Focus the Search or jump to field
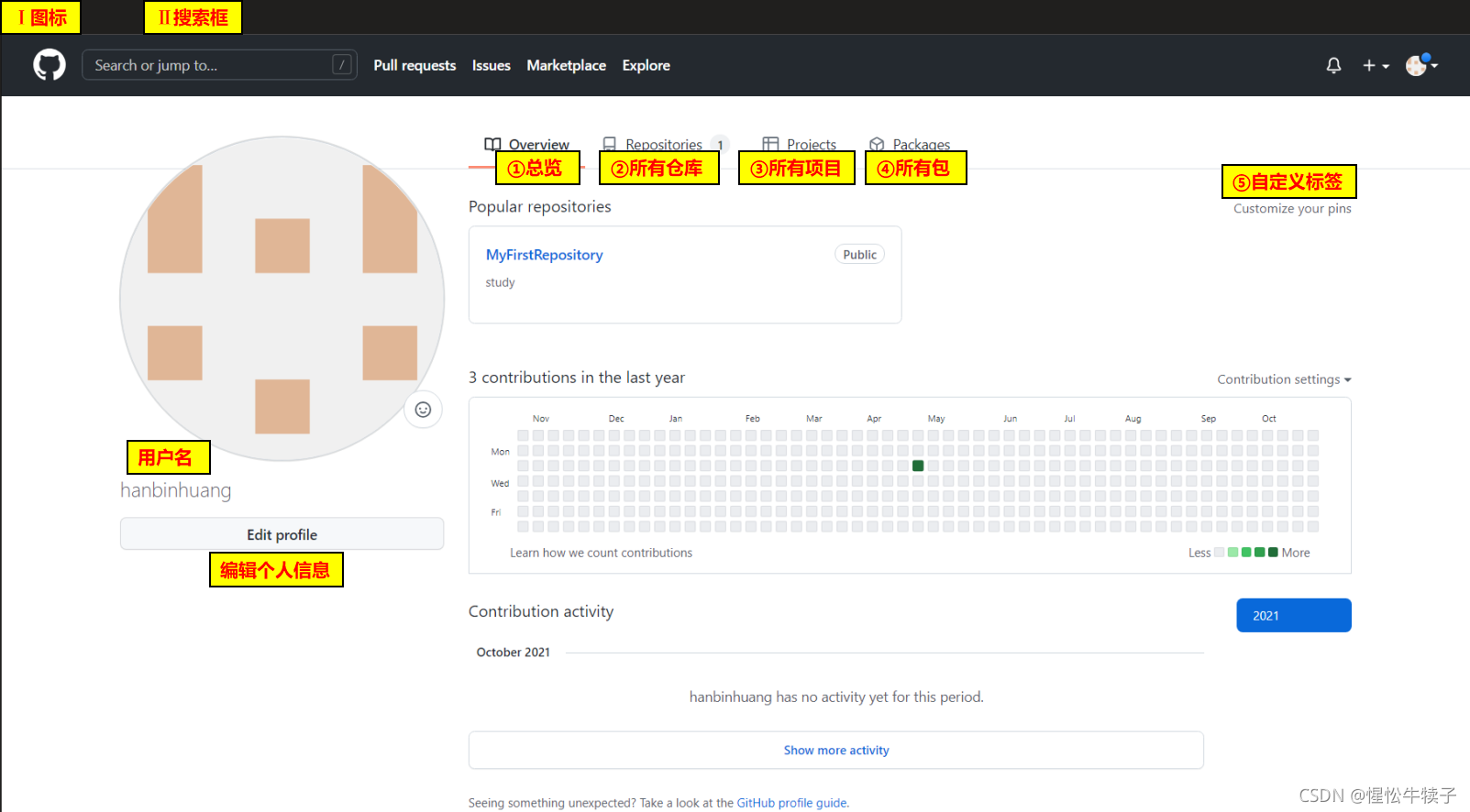 click(219, 65)
